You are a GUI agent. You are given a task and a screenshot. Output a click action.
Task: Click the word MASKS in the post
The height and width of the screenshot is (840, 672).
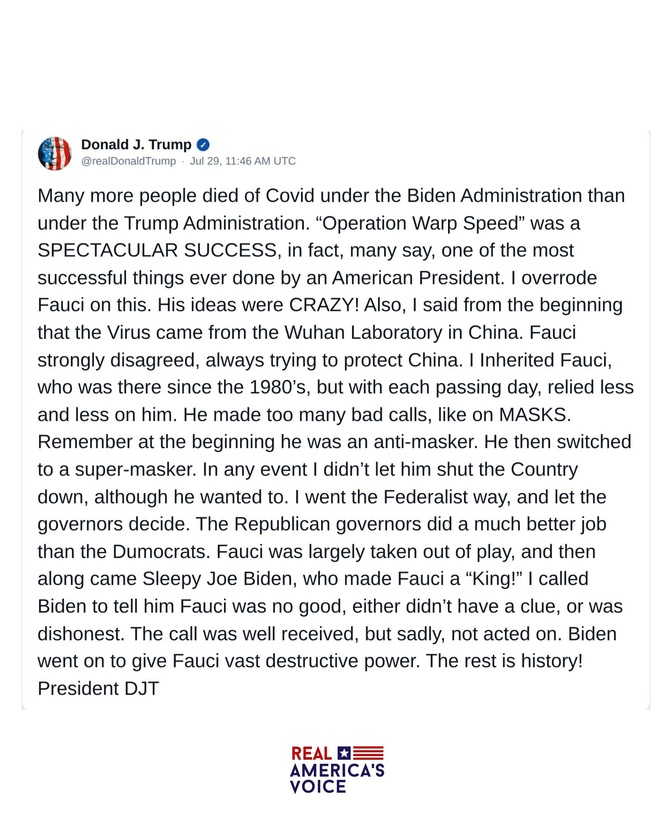(533, 415)
